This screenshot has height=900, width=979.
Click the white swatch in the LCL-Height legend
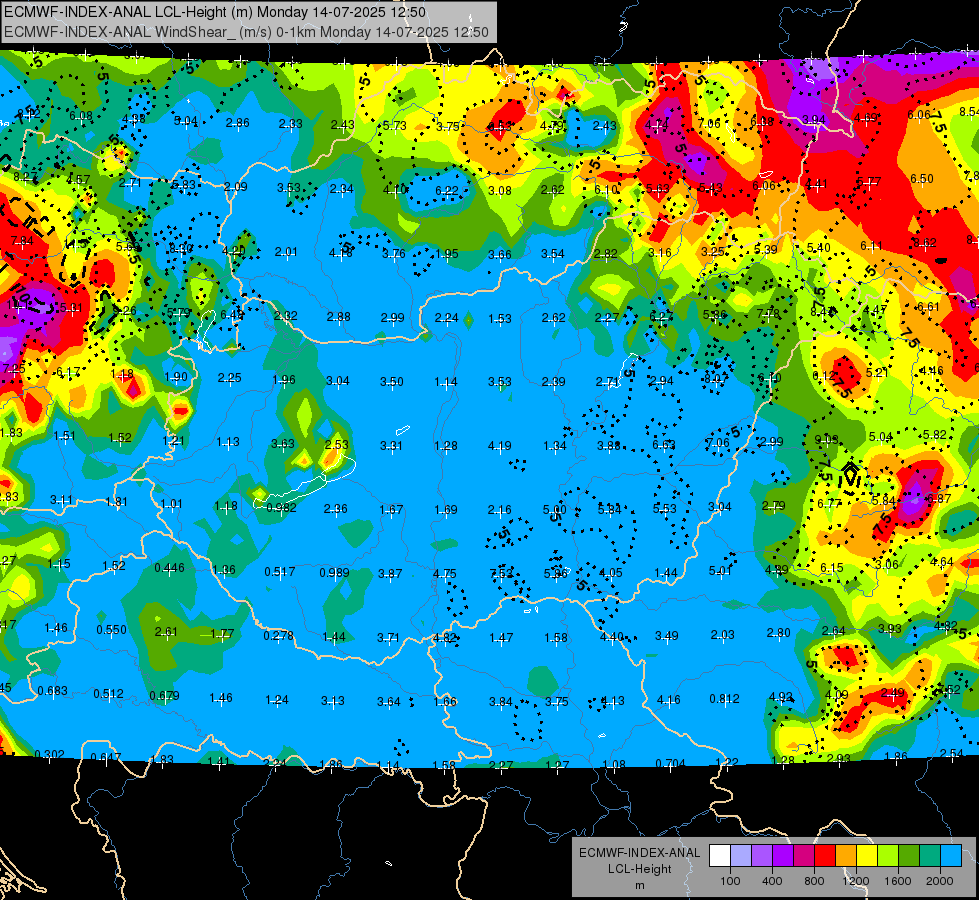[720, 856]
